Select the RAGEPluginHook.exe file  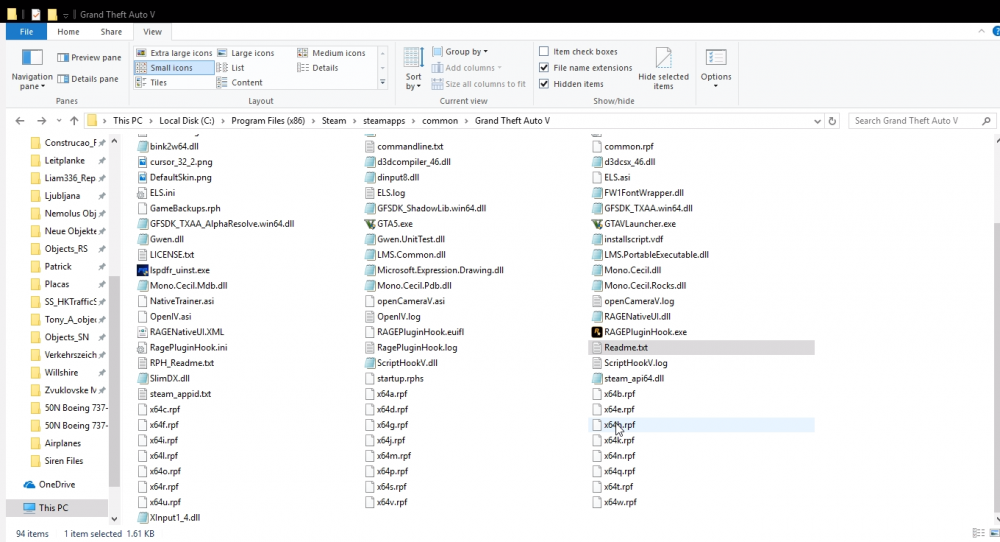640,332
